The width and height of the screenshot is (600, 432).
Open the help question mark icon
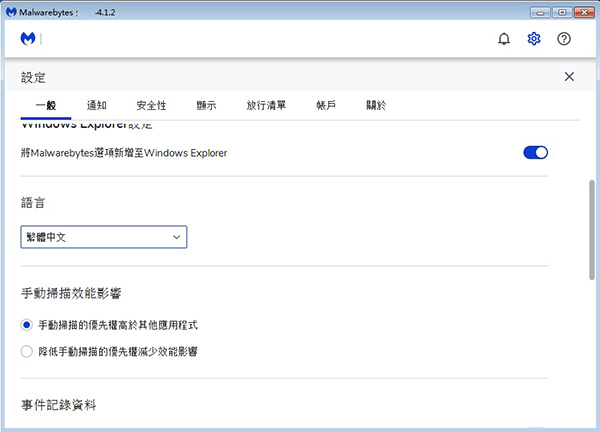tap(563, 39)
